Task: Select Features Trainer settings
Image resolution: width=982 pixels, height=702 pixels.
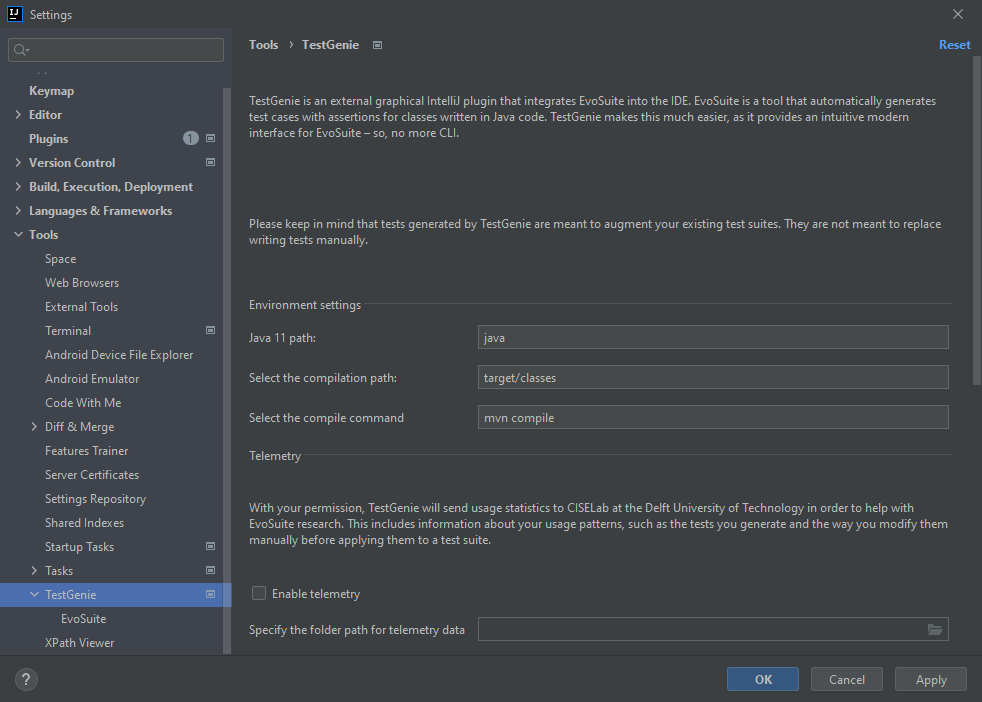Action: point(86,451)
